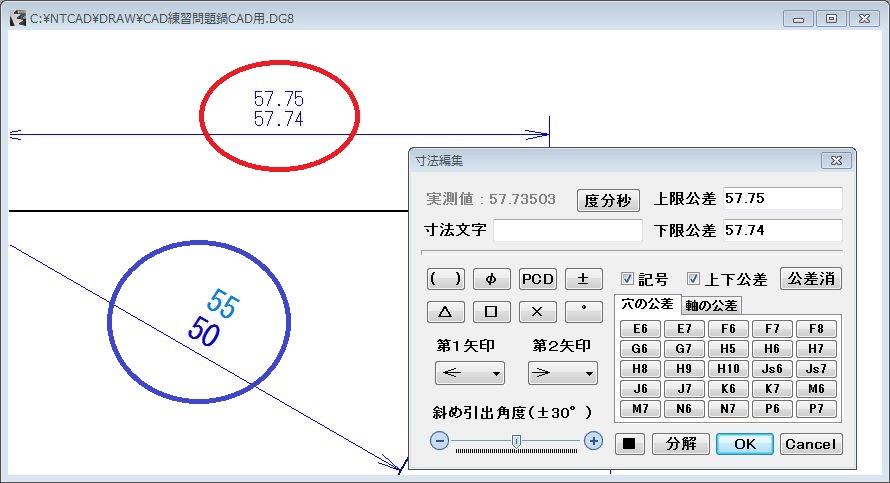The width and height of the screenshot is (890, 483).
Task: Select G7 hole tolerance
Action: tap(684, 348)
